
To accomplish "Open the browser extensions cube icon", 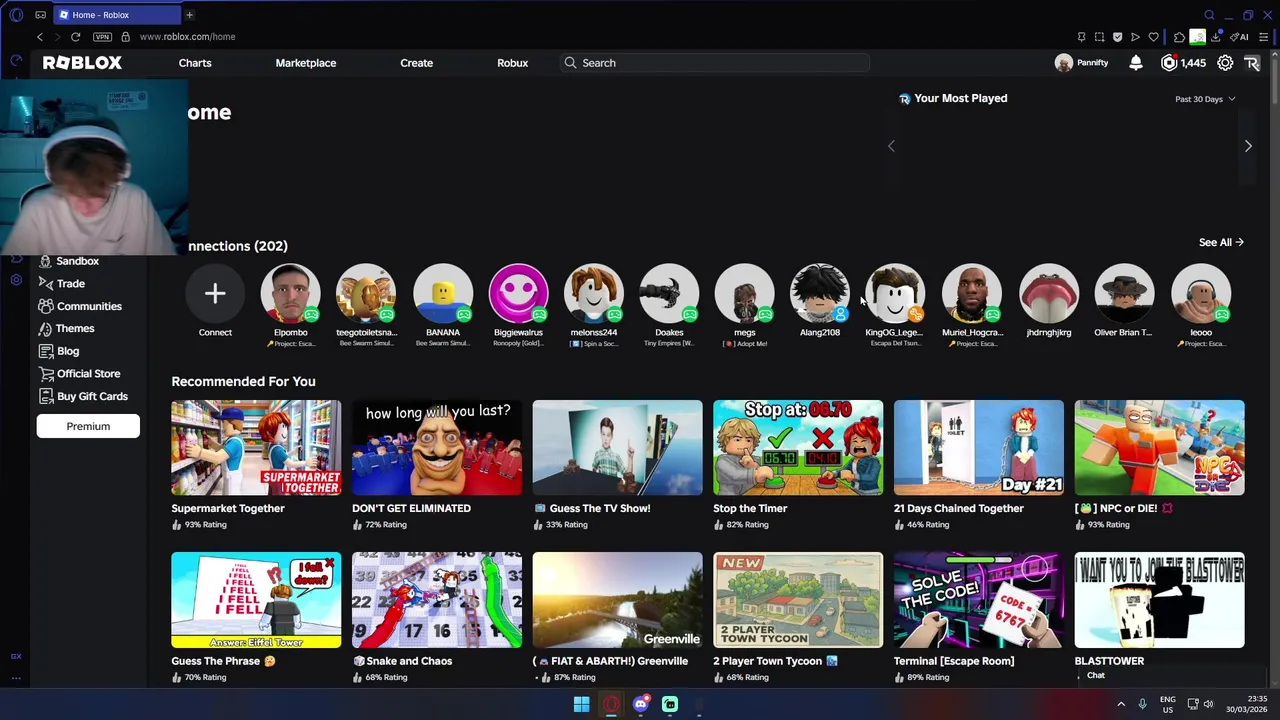I will coord(1179,37).
